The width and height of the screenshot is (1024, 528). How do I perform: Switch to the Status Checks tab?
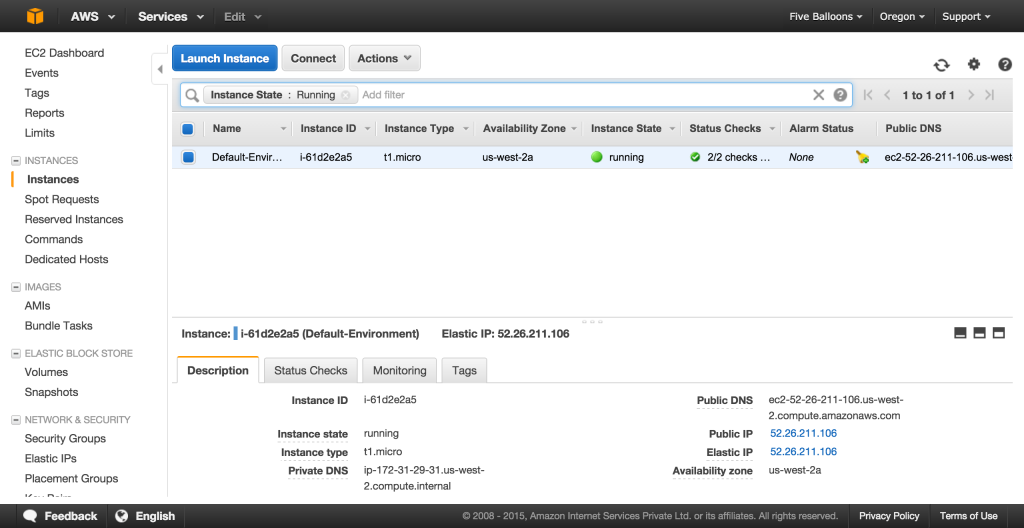pos(310,370)
